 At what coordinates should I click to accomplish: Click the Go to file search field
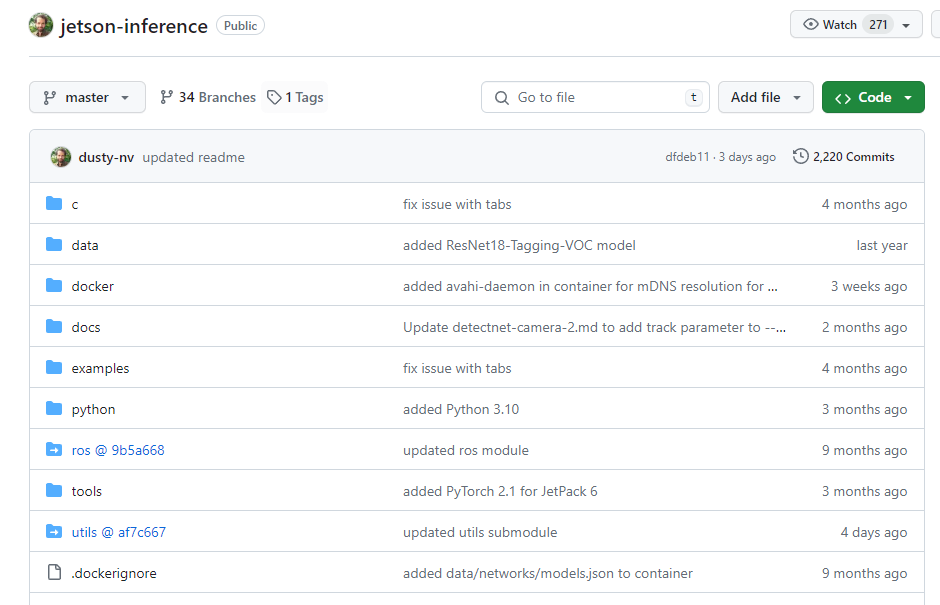(595, 97)
